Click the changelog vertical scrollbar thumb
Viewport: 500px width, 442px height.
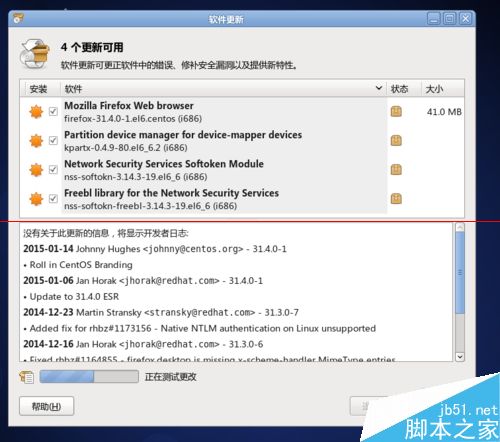[x=460, y=272]
